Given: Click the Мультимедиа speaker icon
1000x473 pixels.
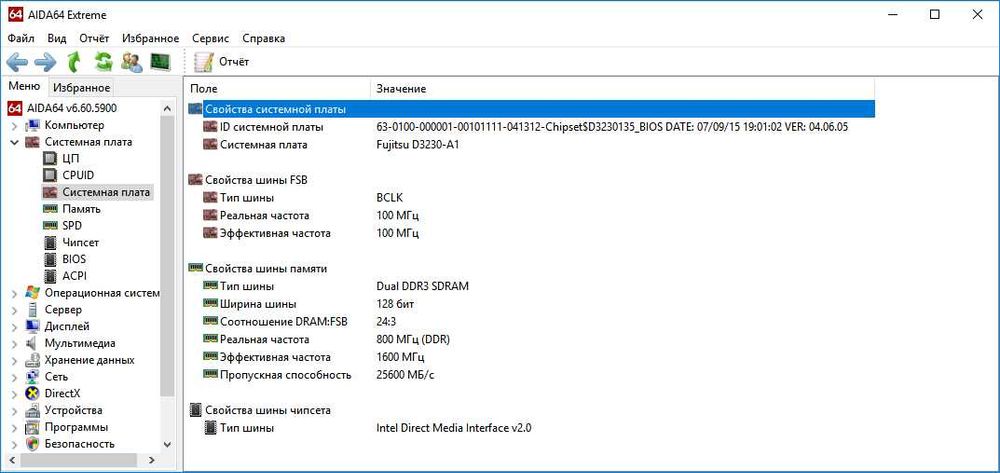Looking at the screenshot, I should pyautogui.click(x=33, y=344).
